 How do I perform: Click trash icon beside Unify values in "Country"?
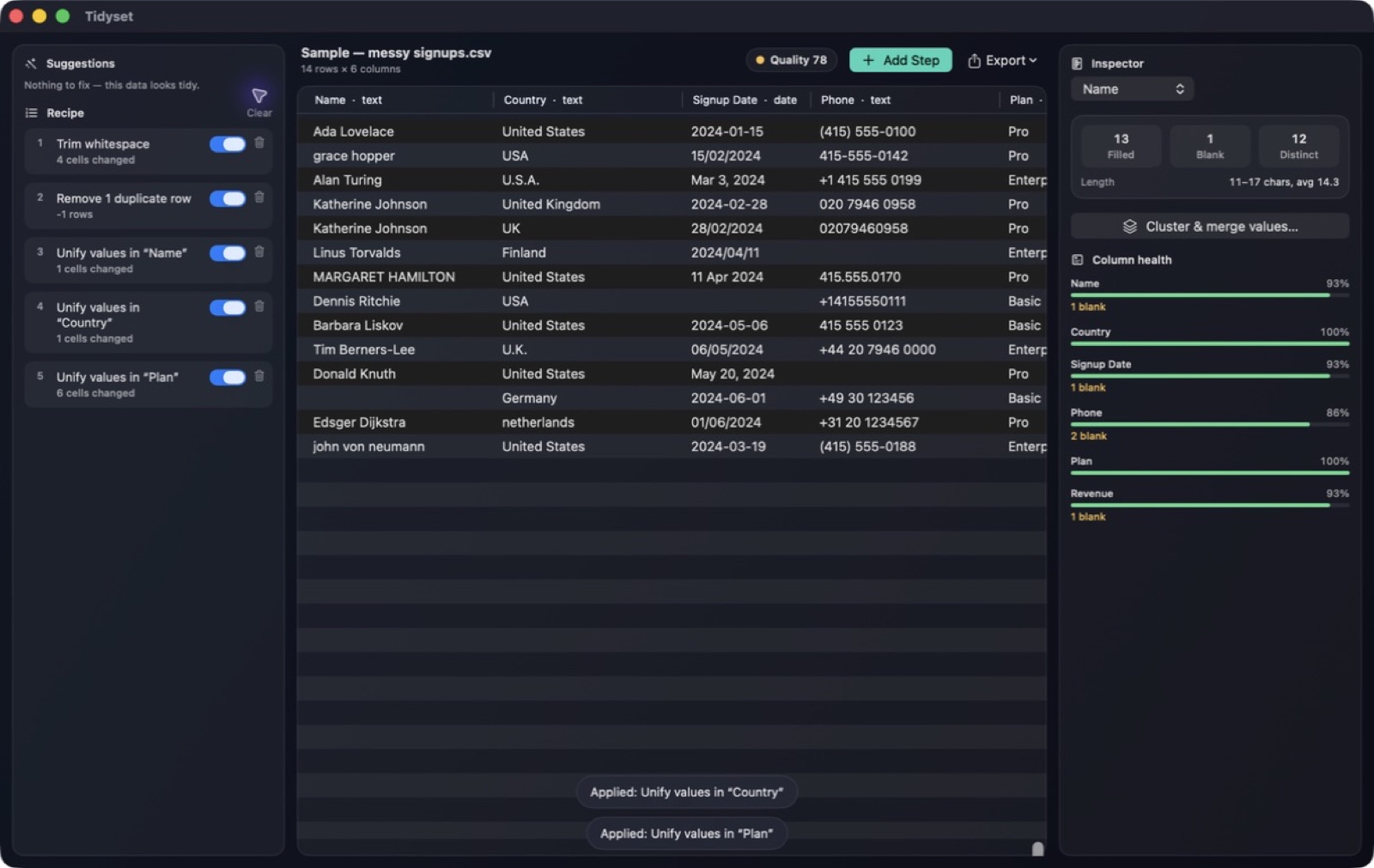259,306
